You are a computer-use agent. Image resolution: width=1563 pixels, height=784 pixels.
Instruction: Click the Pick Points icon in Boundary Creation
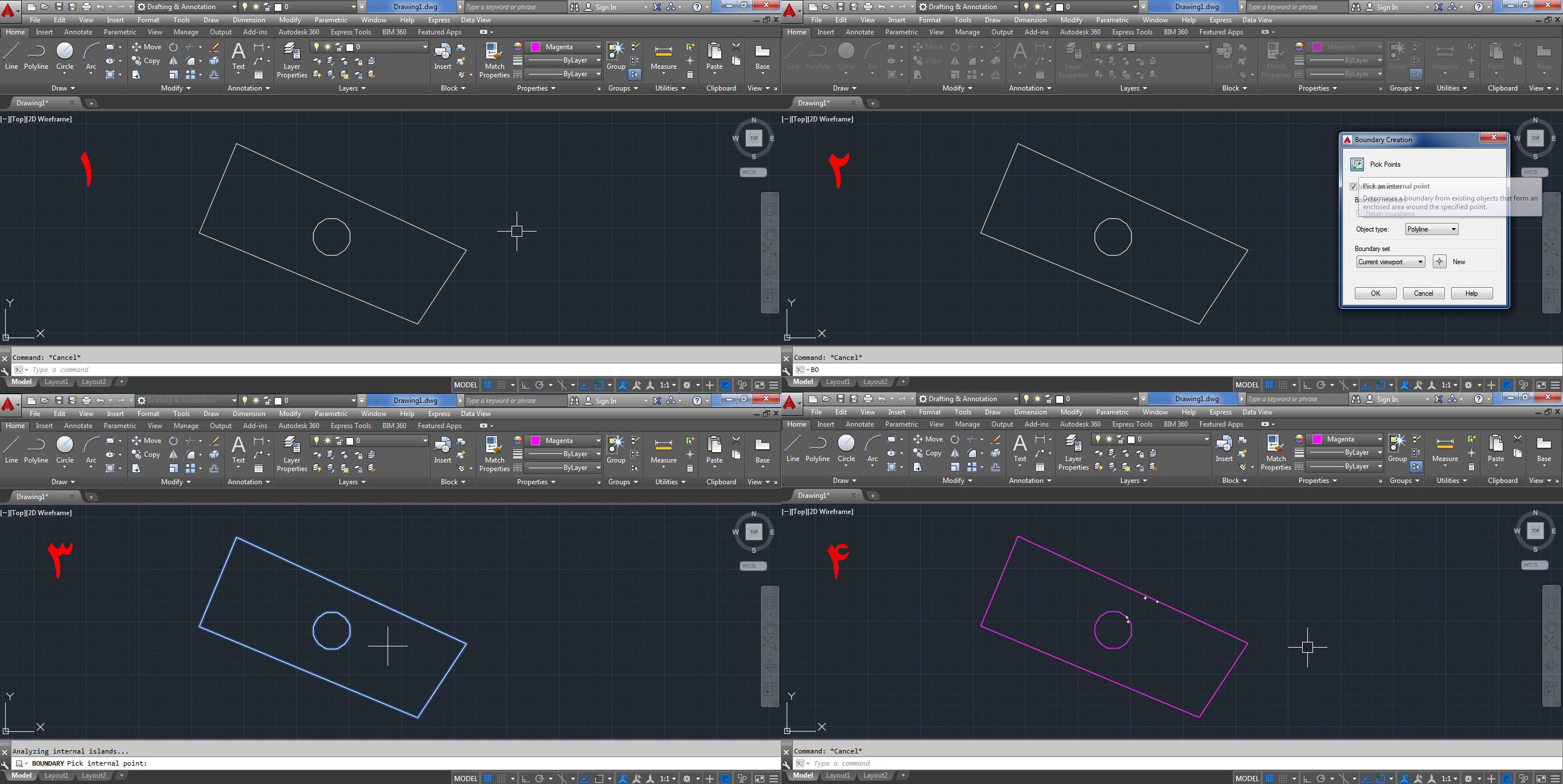(x=1357, y=164)
